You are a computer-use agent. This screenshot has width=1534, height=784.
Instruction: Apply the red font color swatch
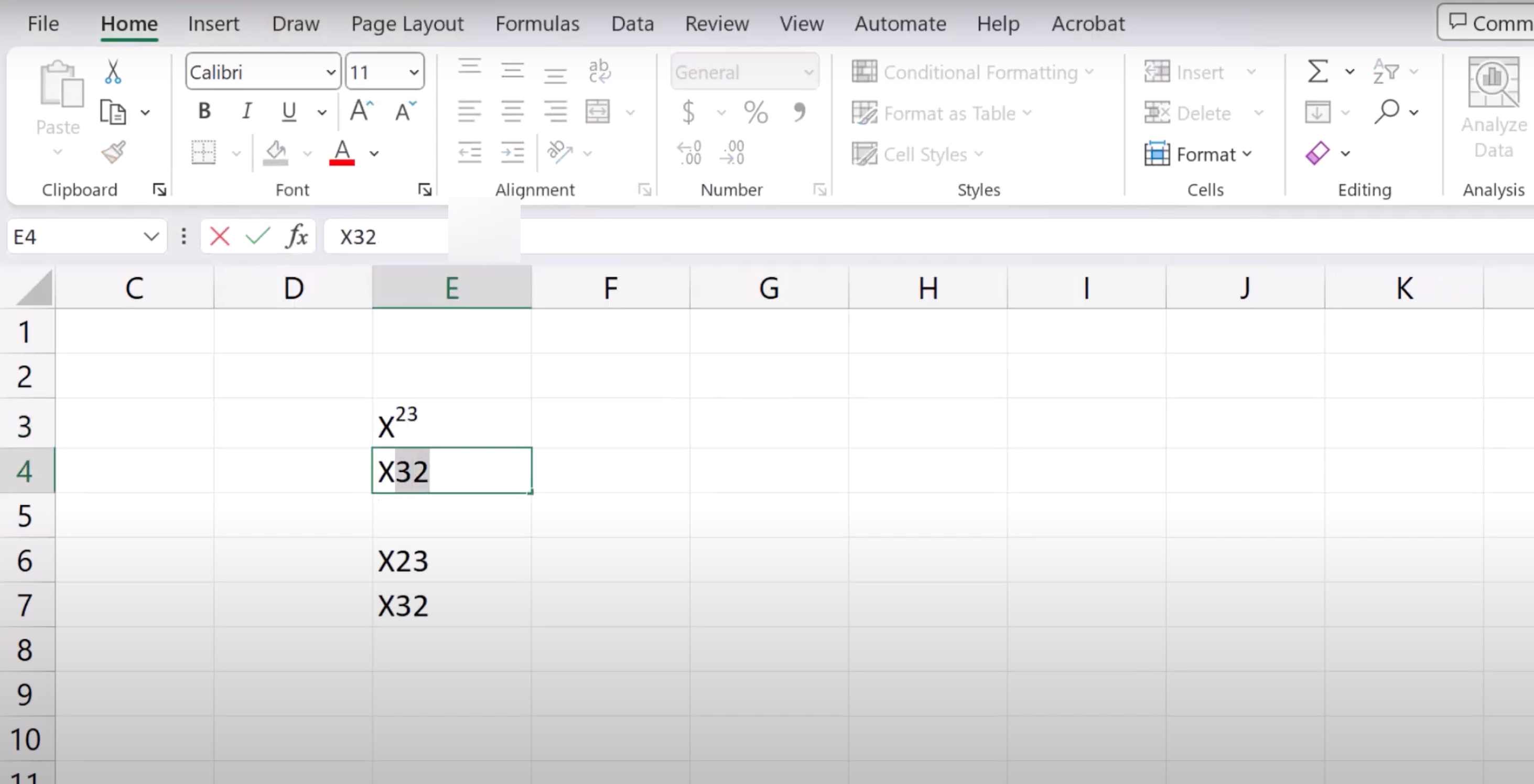342,153
